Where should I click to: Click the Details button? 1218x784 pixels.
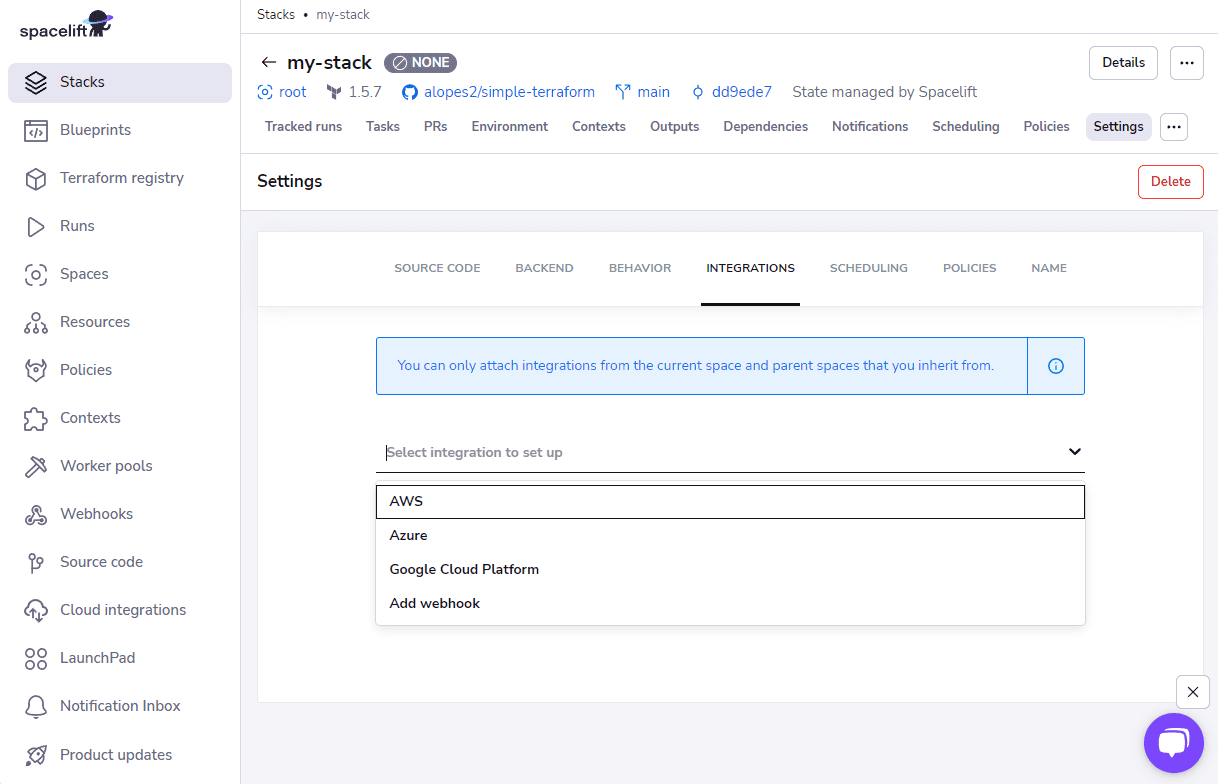point(1123,63)
